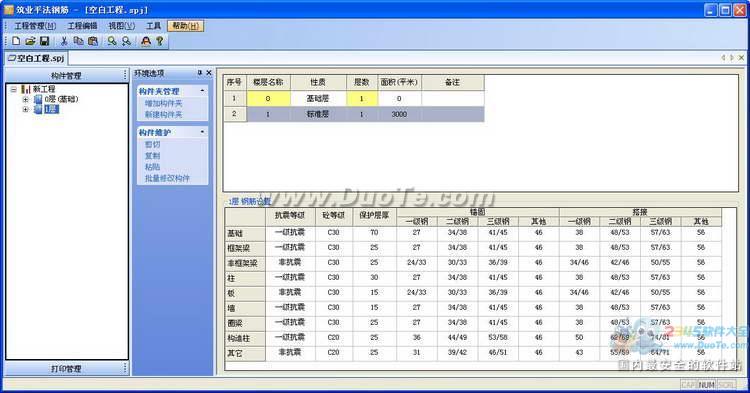Click the 增加构件夹 link

(x=164, y=103)
